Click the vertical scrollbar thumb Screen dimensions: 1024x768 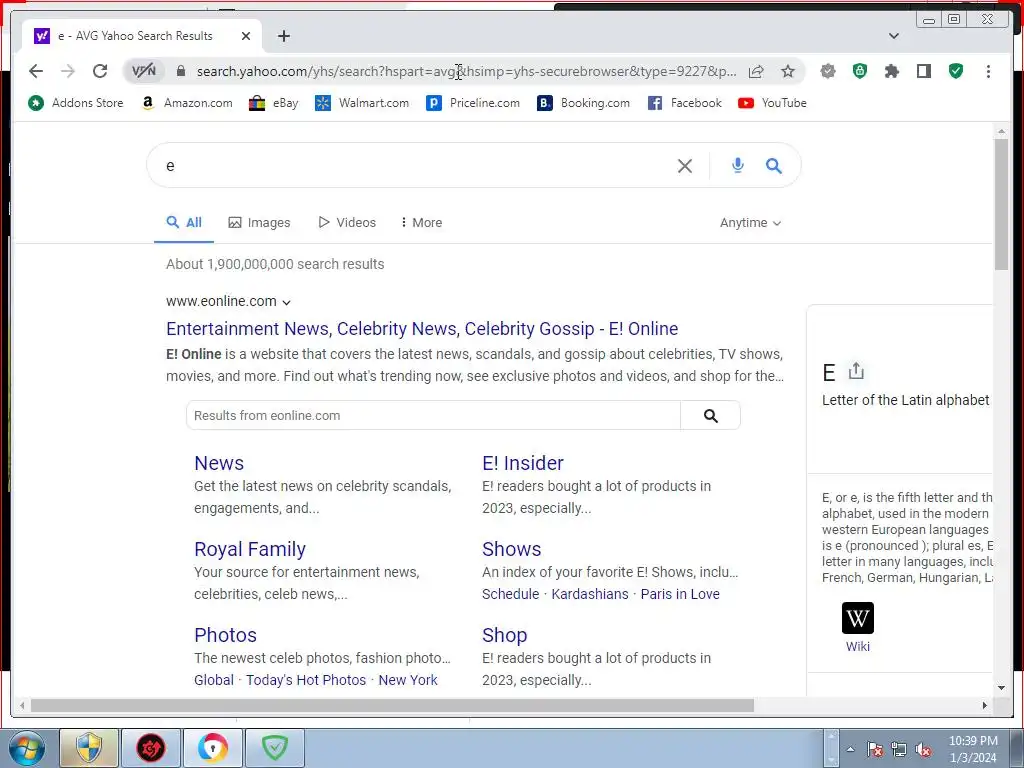tap(1001, 204)
